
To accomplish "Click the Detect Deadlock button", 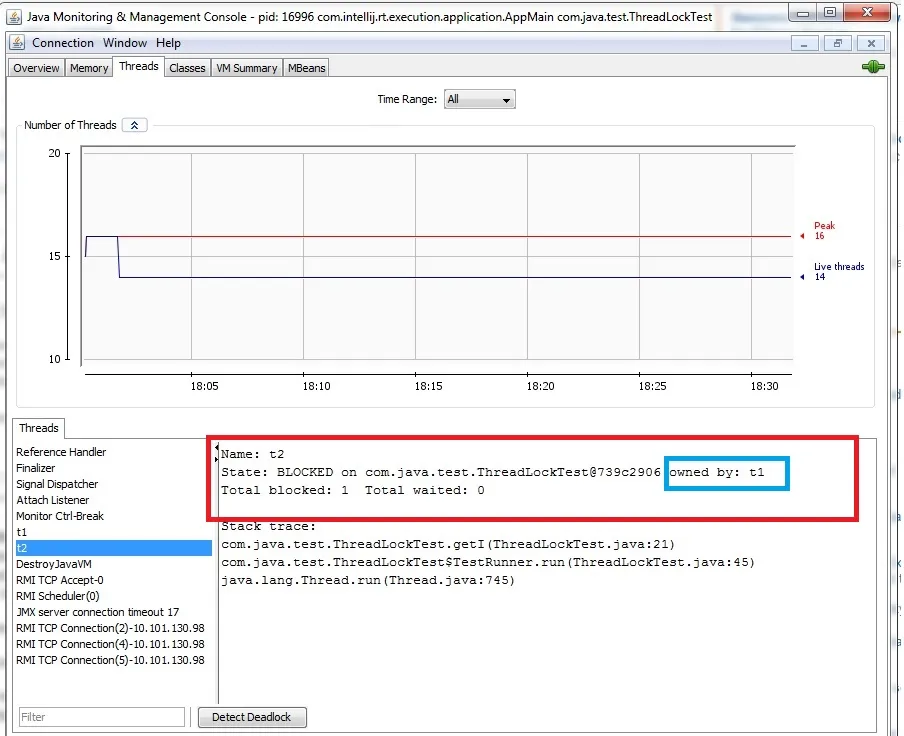I will pyautogui.click(x=252, y=717).
